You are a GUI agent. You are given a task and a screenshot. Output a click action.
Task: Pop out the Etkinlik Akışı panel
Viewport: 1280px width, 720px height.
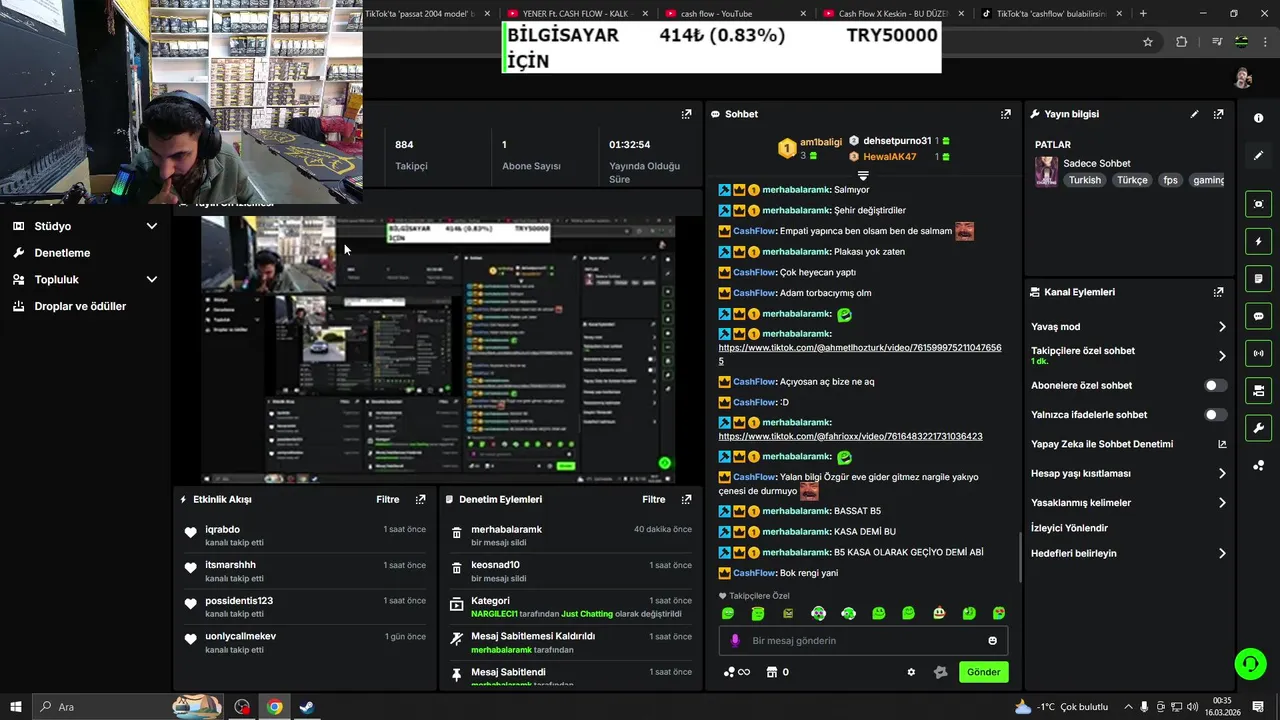(420, 499)
